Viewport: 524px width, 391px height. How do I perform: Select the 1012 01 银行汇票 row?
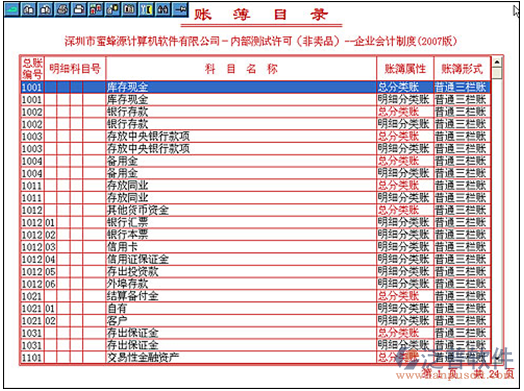pos(255,223)
